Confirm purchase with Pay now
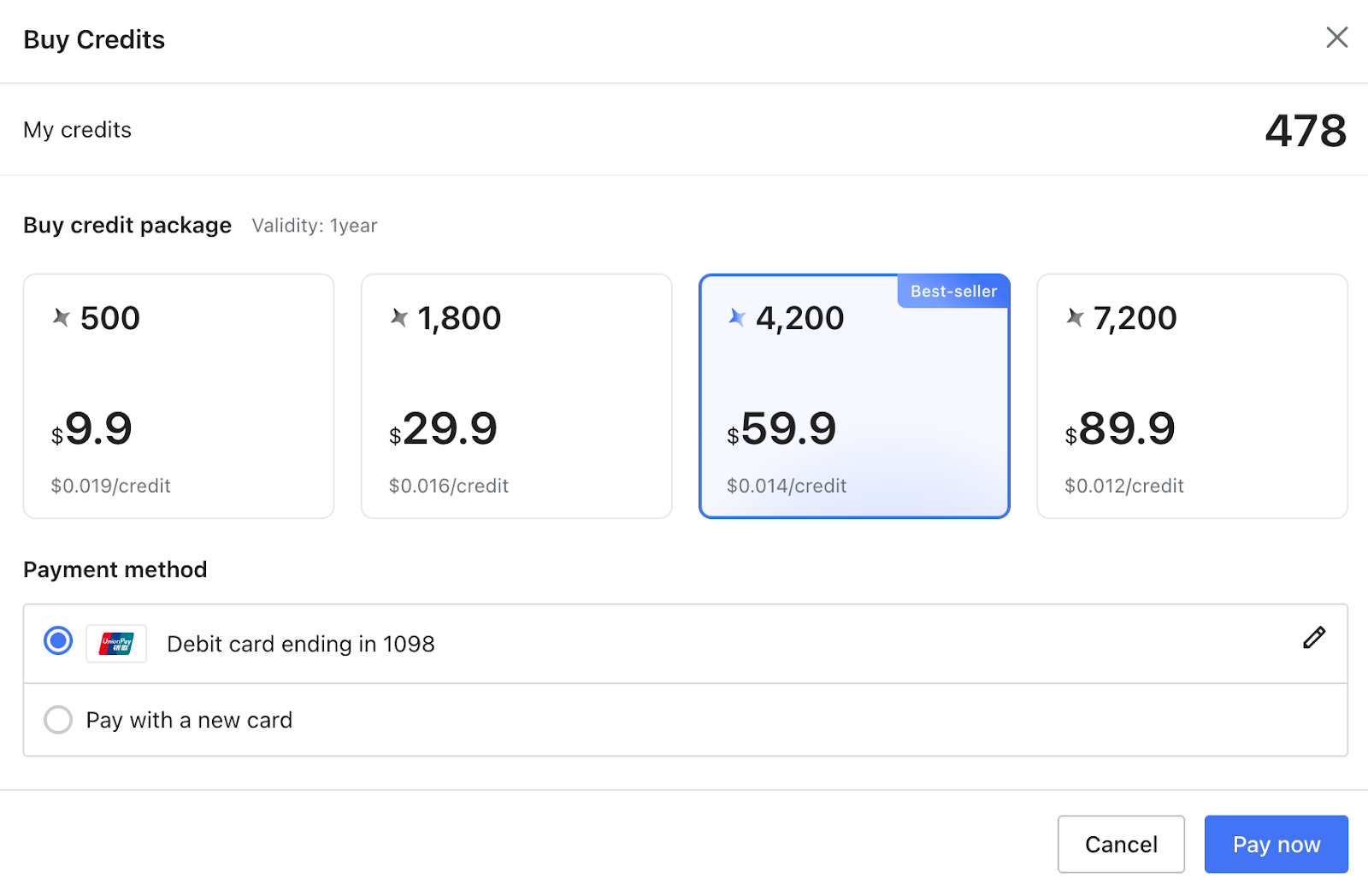The height and width of the screenshot is (896, 1368). tap(1276, 845)
